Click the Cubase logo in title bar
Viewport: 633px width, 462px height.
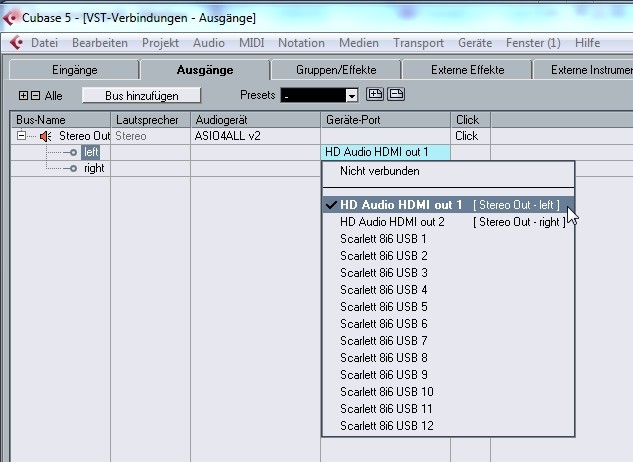tap(10, 18)
